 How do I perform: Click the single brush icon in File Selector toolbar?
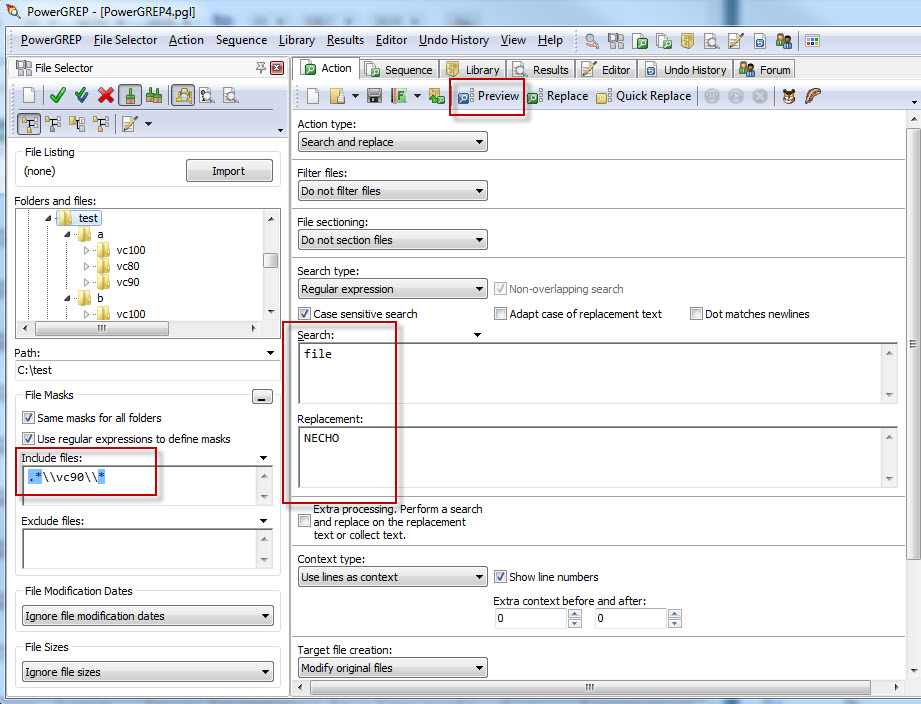(129, 96)
